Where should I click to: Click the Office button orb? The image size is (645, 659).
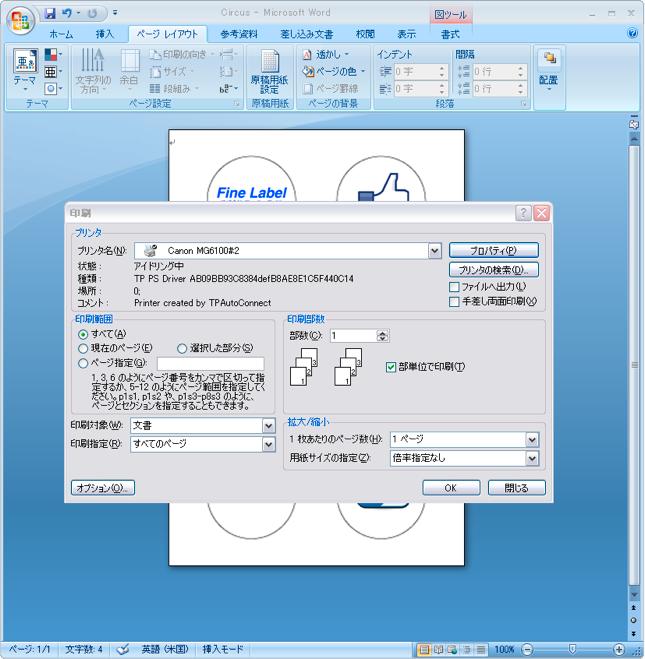pyautogui.click(x=20, y=20)
